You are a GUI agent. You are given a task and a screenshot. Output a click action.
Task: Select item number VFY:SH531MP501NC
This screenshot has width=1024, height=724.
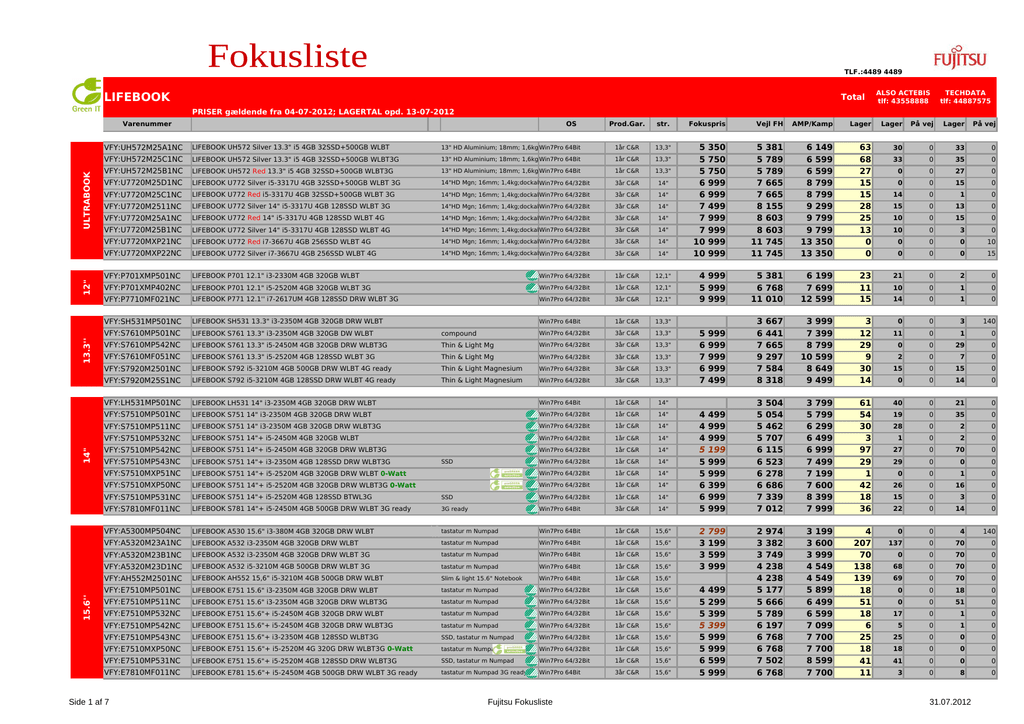[x=142, y=321]
